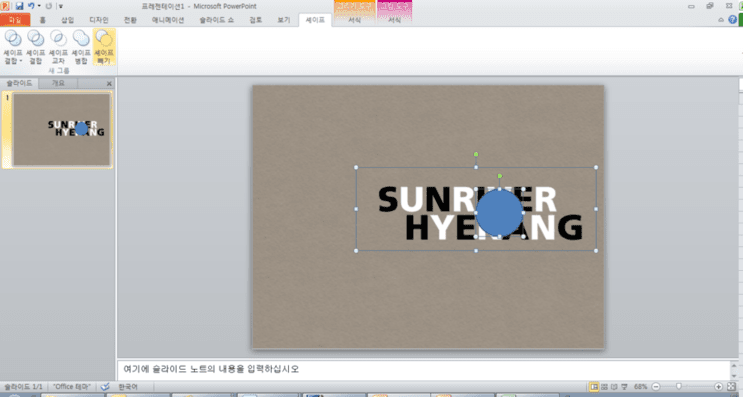
Task: Click the highlighted Shape Subtract (셰이프 빼기) icon
Action: coord(104,46)
